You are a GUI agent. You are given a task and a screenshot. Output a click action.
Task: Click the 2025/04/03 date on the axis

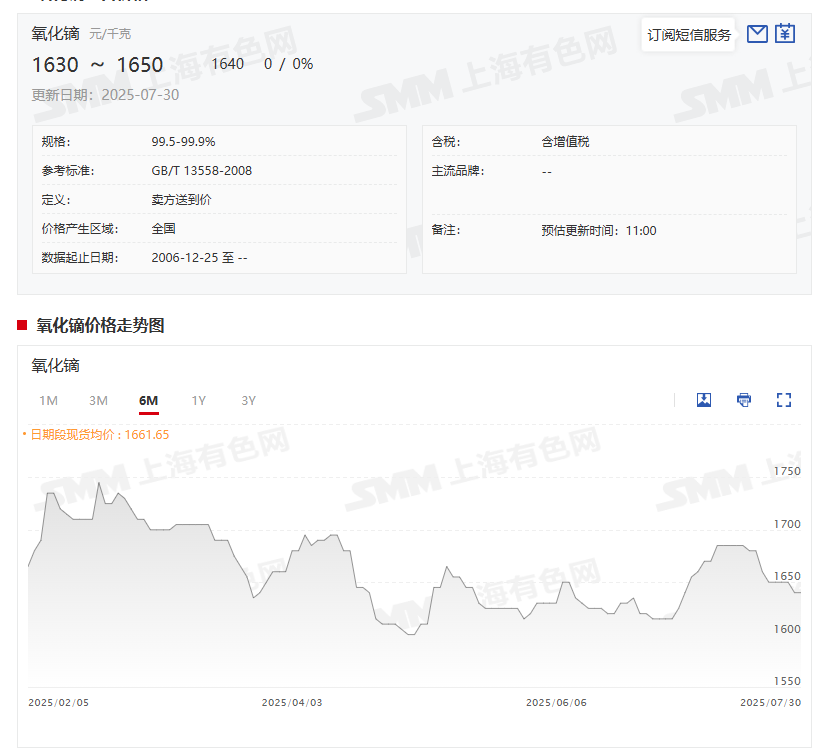tap(292, 703)
